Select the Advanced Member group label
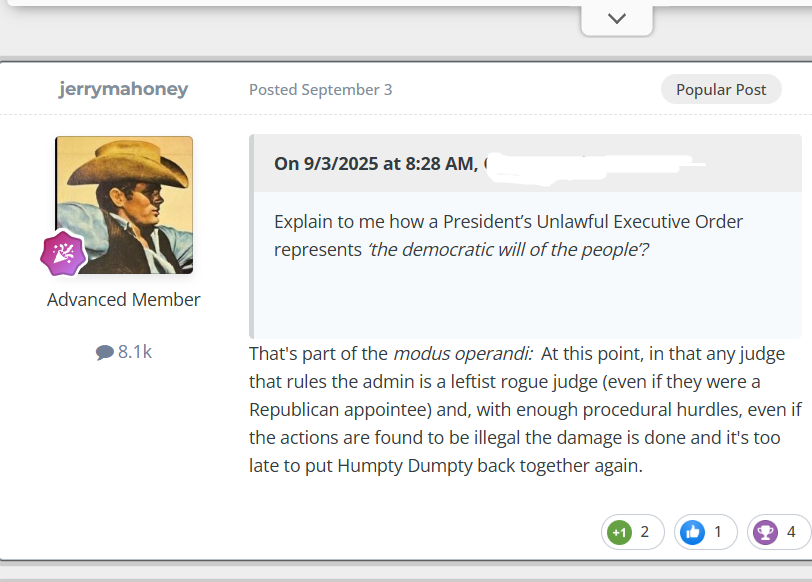 coord(124,300)
